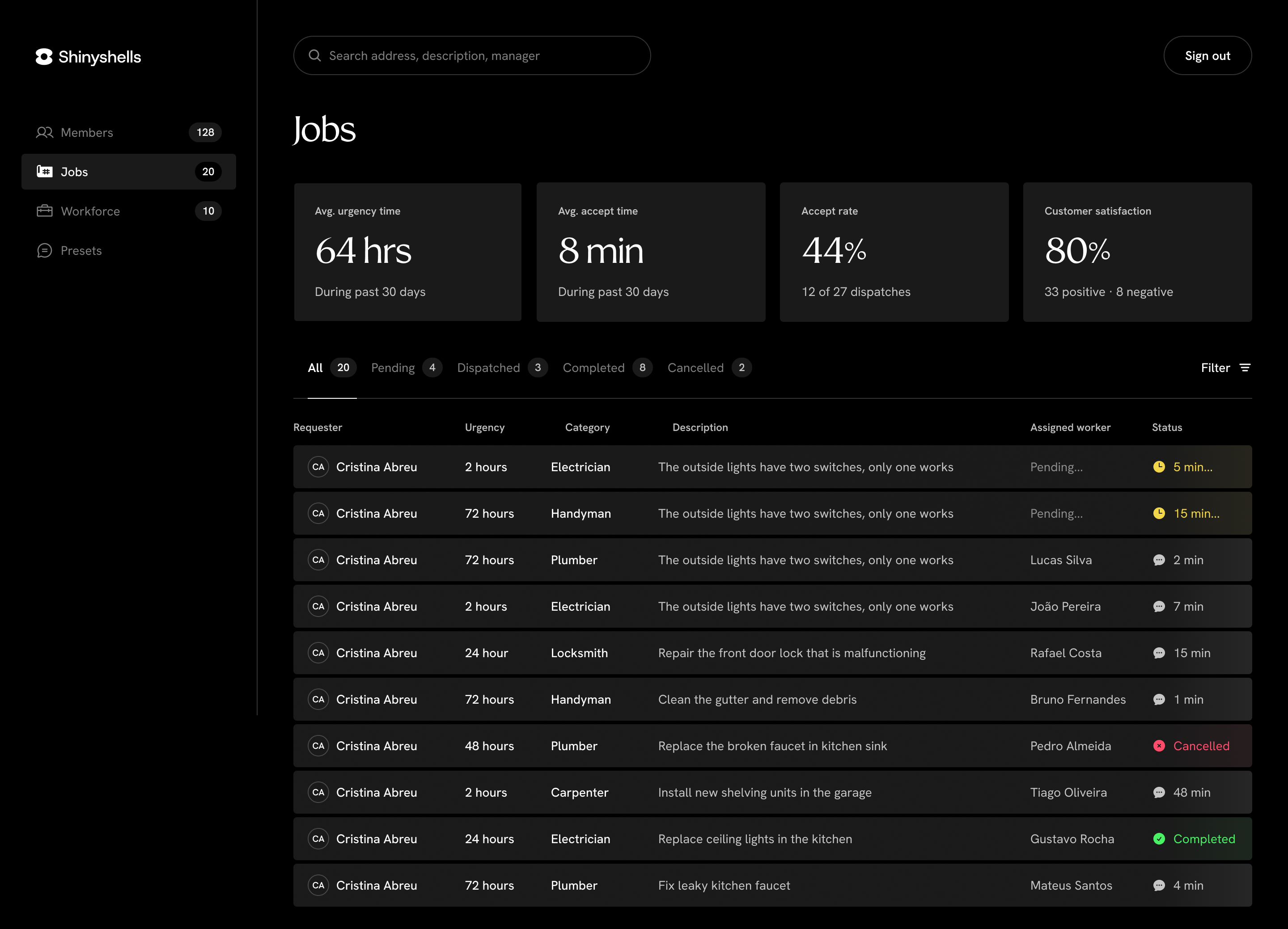Click CA avatar in Bruno Fernandes row

click(x=318, y=700)
